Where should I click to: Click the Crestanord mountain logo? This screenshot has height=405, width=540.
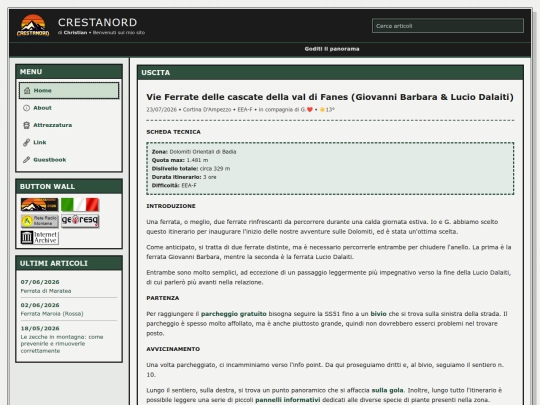[33, 25]
